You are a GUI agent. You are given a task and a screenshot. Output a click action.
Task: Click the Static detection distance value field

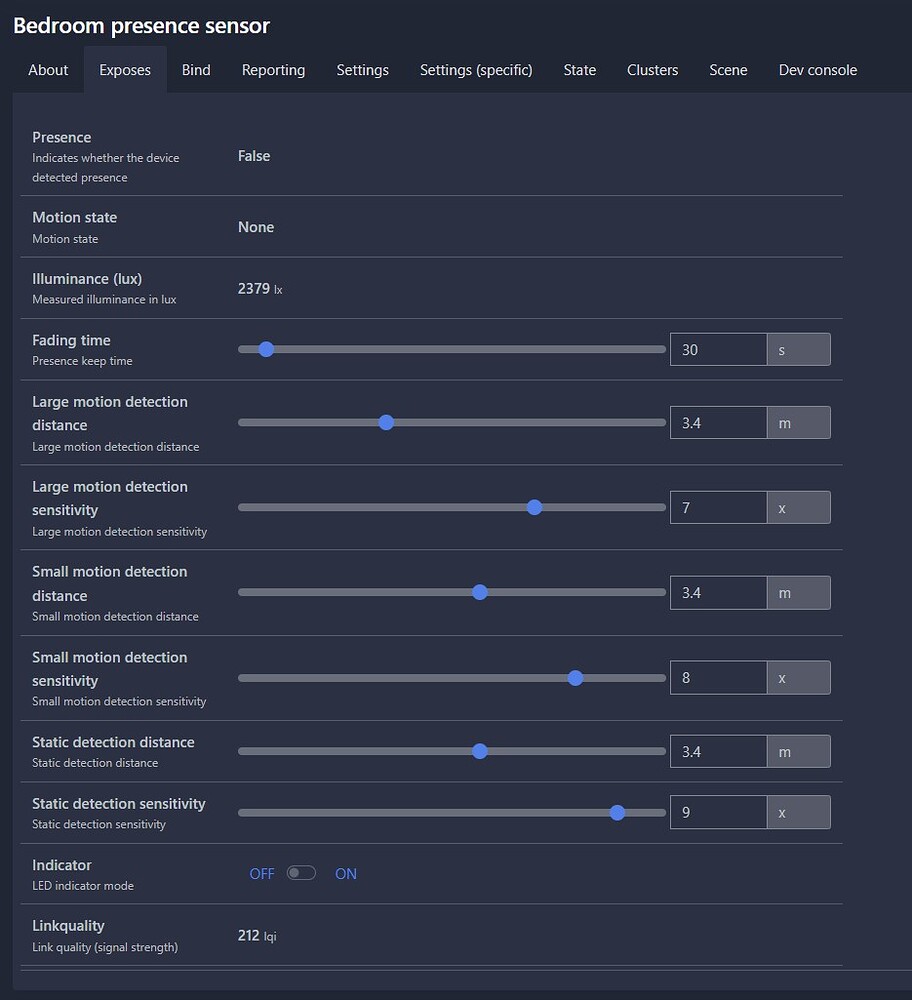click(718, 751)
